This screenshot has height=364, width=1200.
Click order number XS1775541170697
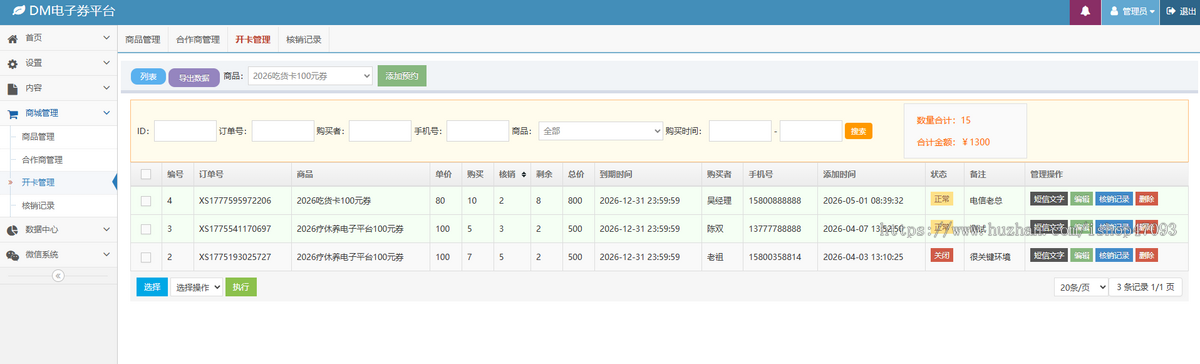click(234, 228)
